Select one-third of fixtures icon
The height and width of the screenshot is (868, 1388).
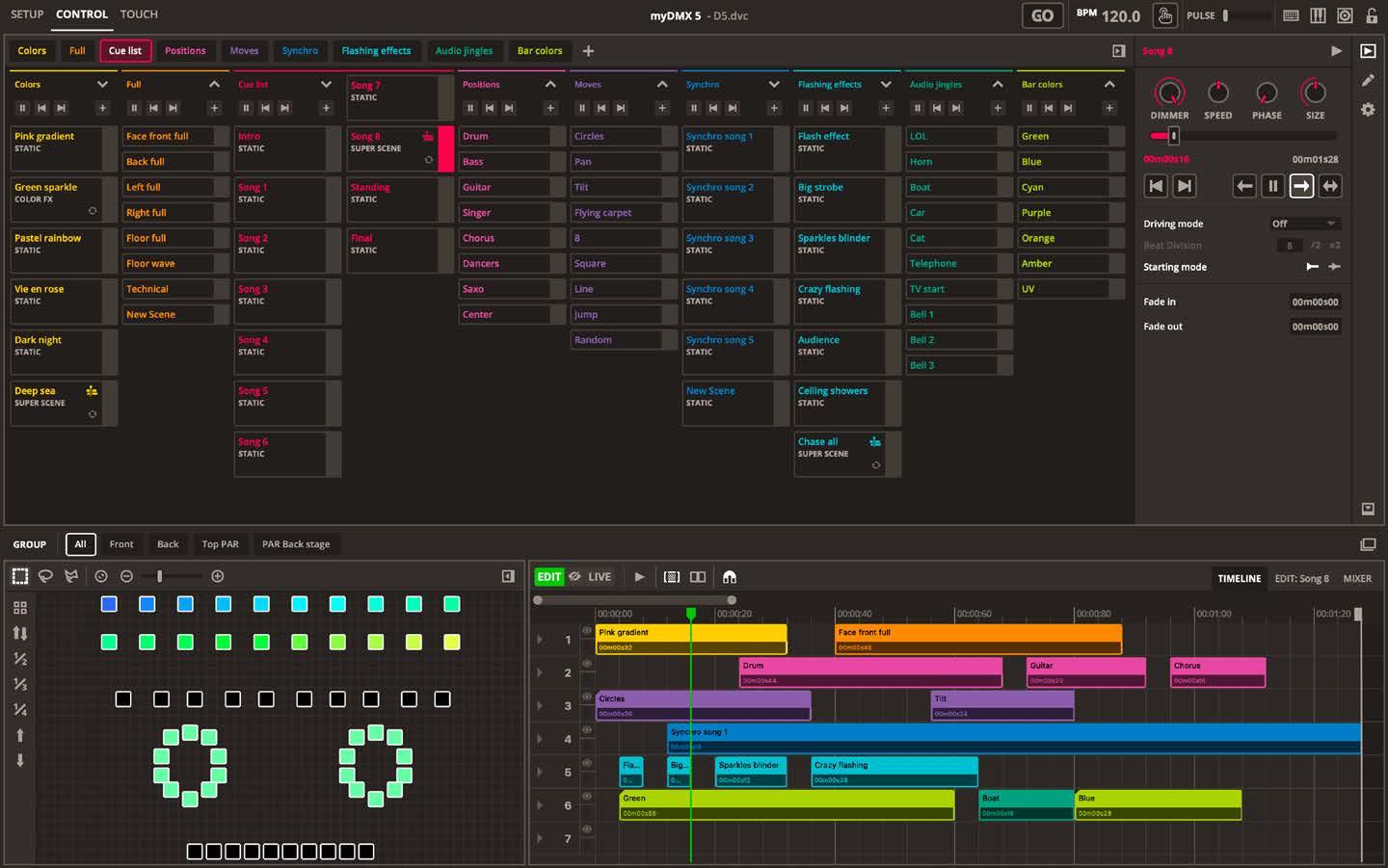(x=20, y=684)
